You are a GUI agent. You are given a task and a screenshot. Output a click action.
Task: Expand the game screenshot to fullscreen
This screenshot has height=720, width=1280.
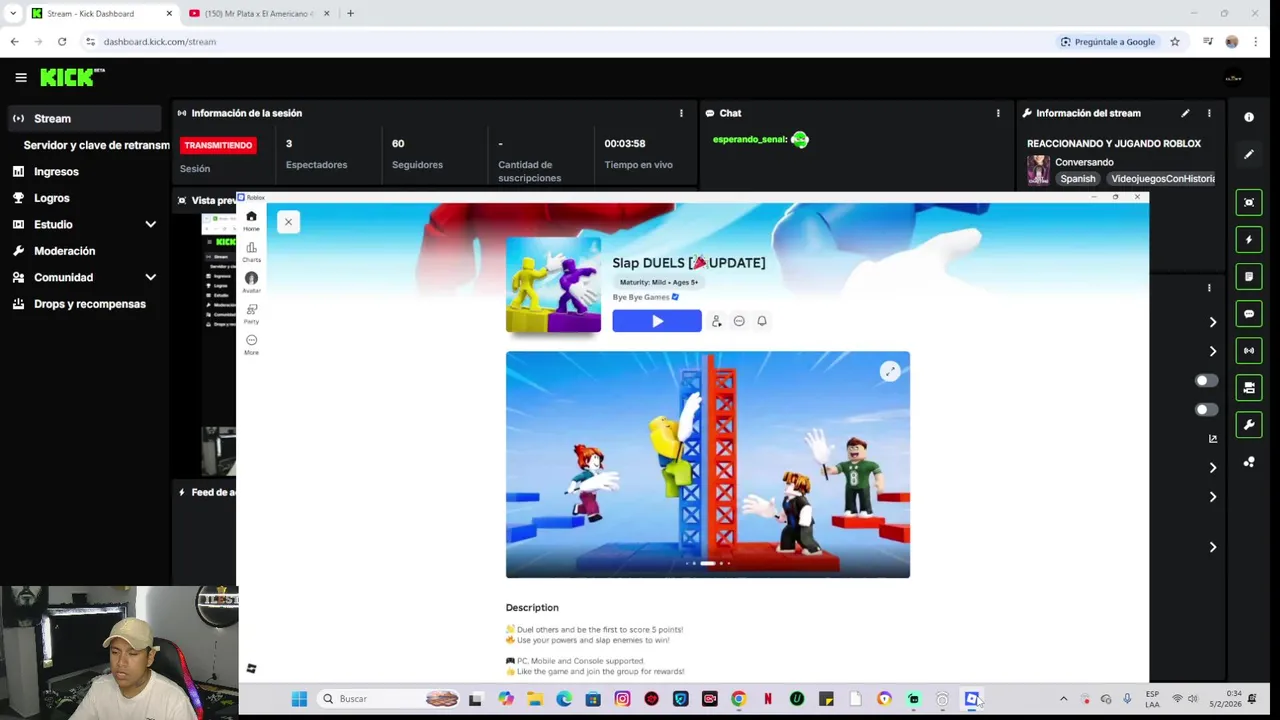[x=889, y=372]
